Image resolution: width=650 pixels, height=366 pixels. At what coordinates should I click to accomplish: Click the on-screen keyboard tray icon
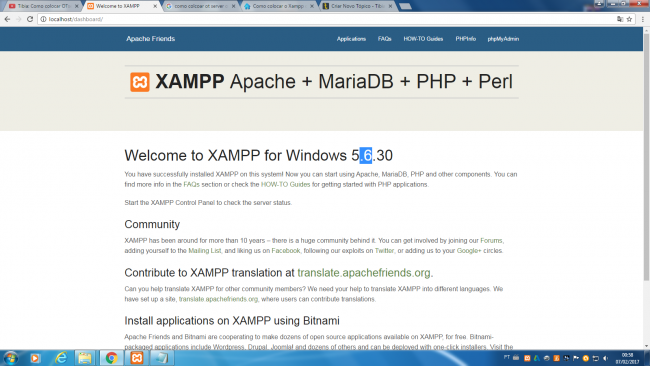point(516,357)
